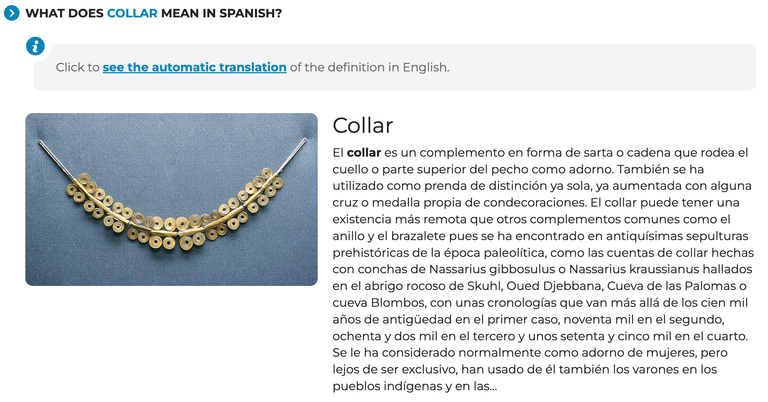Click the 'WHAT DOES' text in the heading
Viewport: 768px width, 402px height.
pyautogui.click(x=64, y=13)
